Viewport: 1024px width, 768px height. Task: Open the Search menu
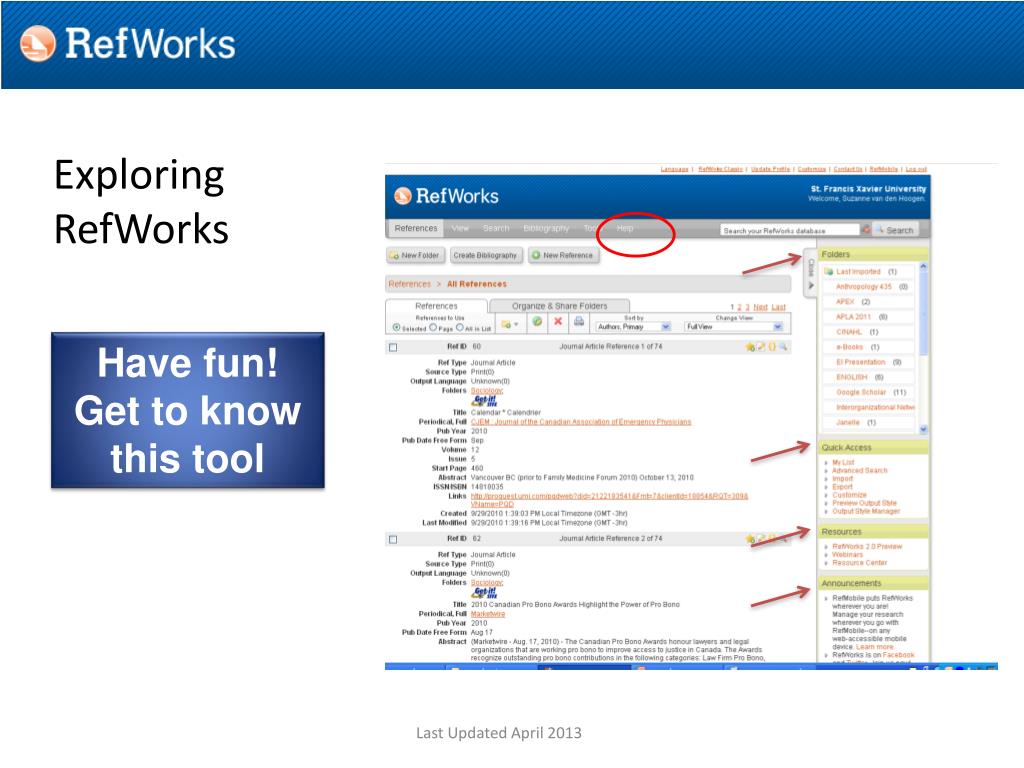(496, 228)
